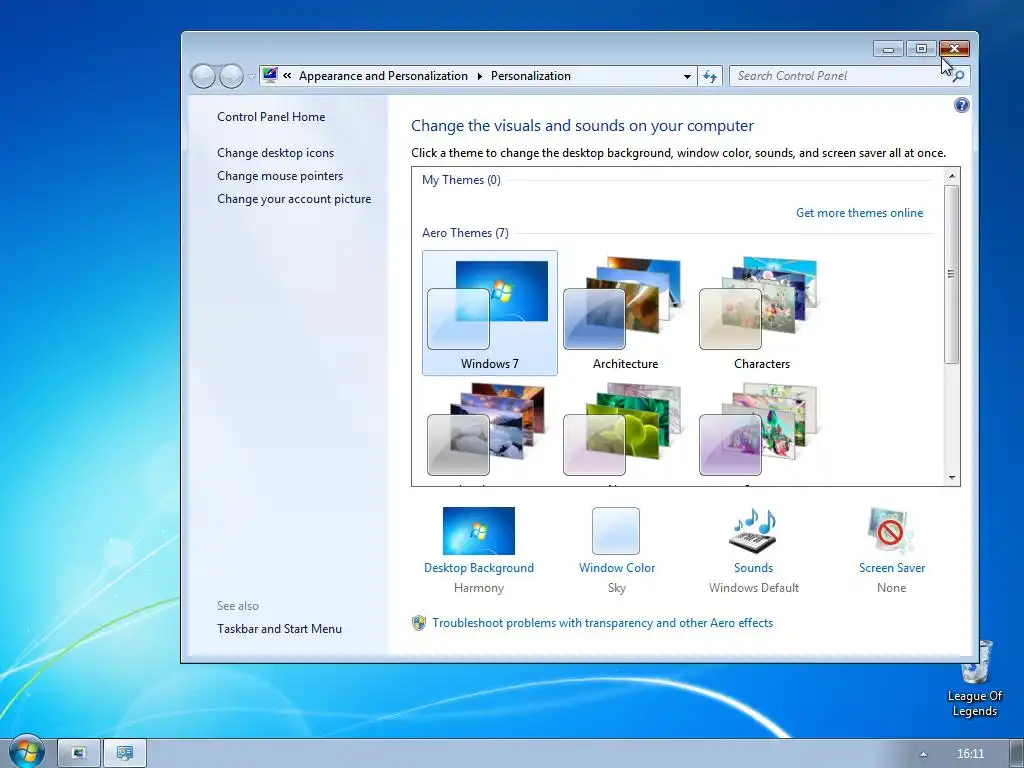
Task: Open the Window Color Sky swatch
Action: click(616, 531)
